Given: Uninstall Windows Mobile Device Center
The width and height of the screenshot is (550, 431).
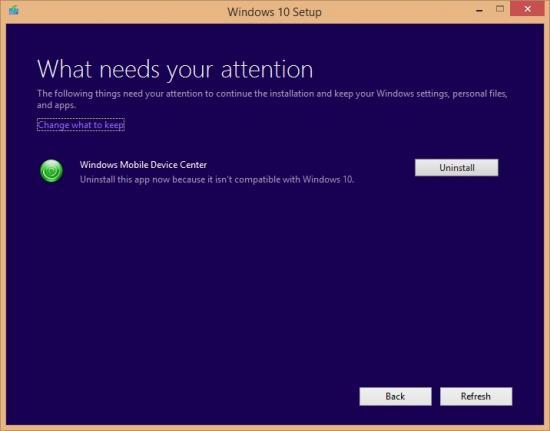Looking at the screenshot, I should click(x=456, y=168).
